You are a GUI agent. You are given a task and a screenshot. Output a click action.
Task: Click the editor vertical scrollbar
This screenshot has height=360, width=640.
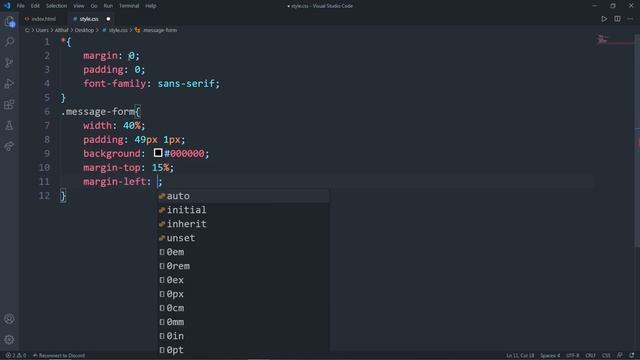coord(637,141)
